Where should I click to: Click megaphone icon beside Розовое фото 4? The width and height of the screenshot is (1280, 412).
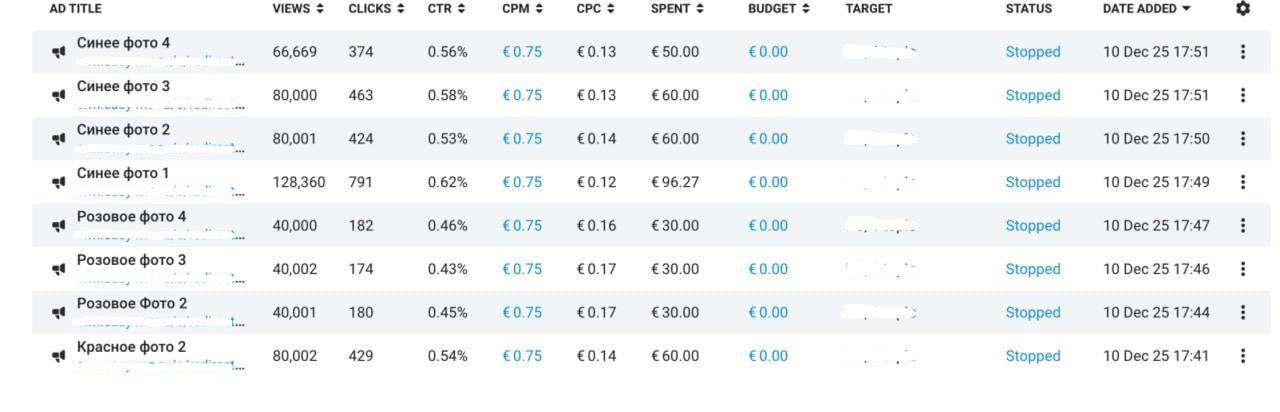tap(59, 226)
